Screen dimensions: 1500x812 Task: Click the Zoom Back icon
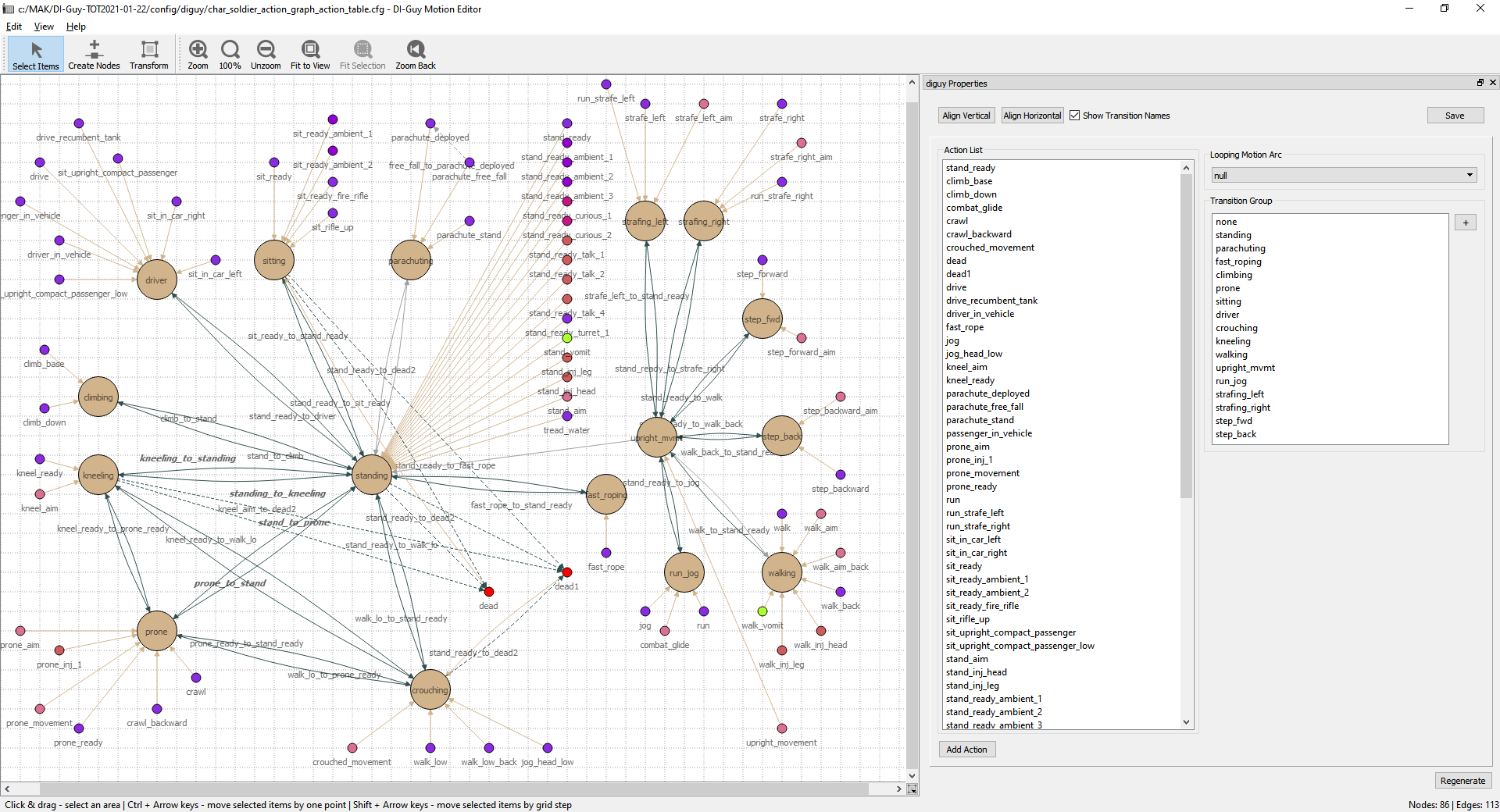[x=416, y=50]
